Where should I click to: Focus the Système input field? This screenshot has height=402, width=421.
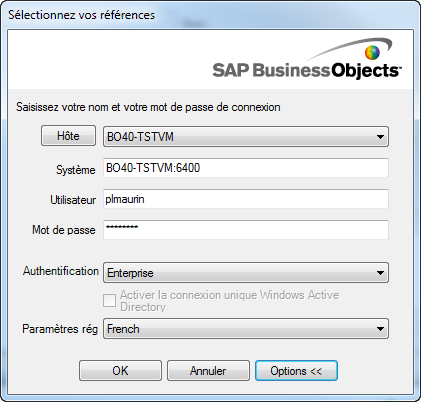246,168
